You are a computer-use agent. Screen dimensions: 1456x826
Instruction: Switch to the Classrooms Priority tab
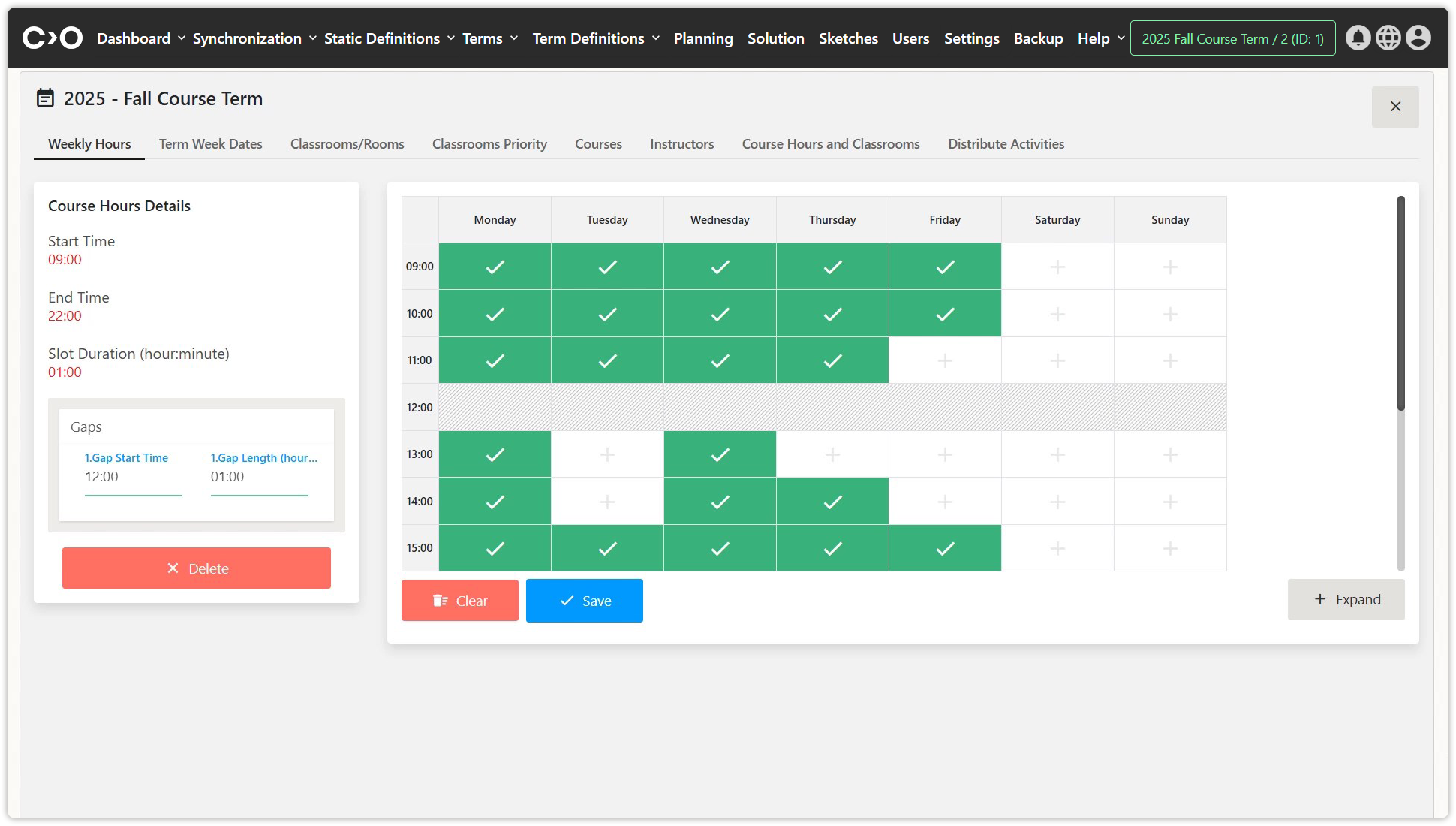[489, 144]
